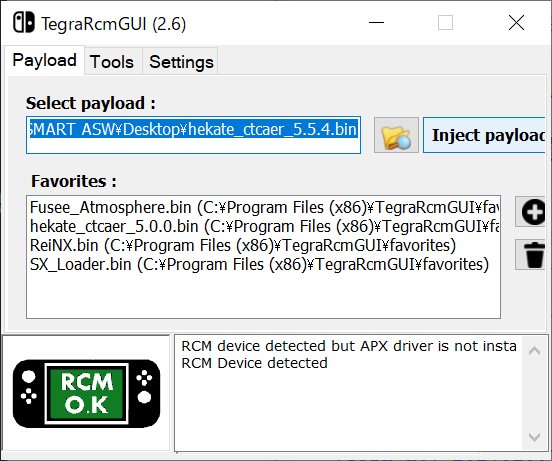Click the Switch logo in title bar
The width and height of the screenshot is (552, 461).
pos(24,23)
